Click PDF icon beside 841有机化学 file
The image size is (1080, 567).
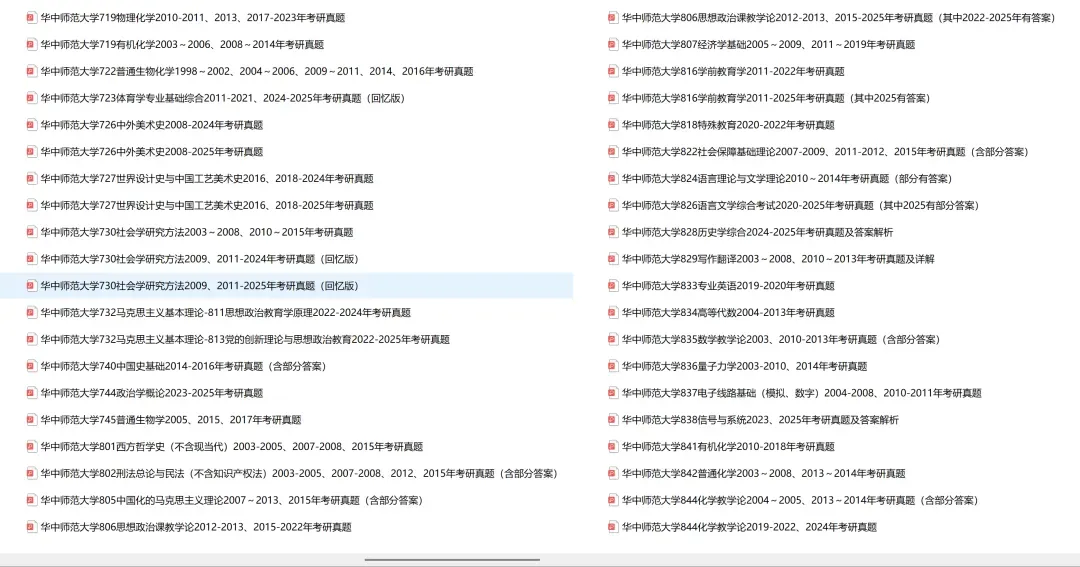pos(612,447)
